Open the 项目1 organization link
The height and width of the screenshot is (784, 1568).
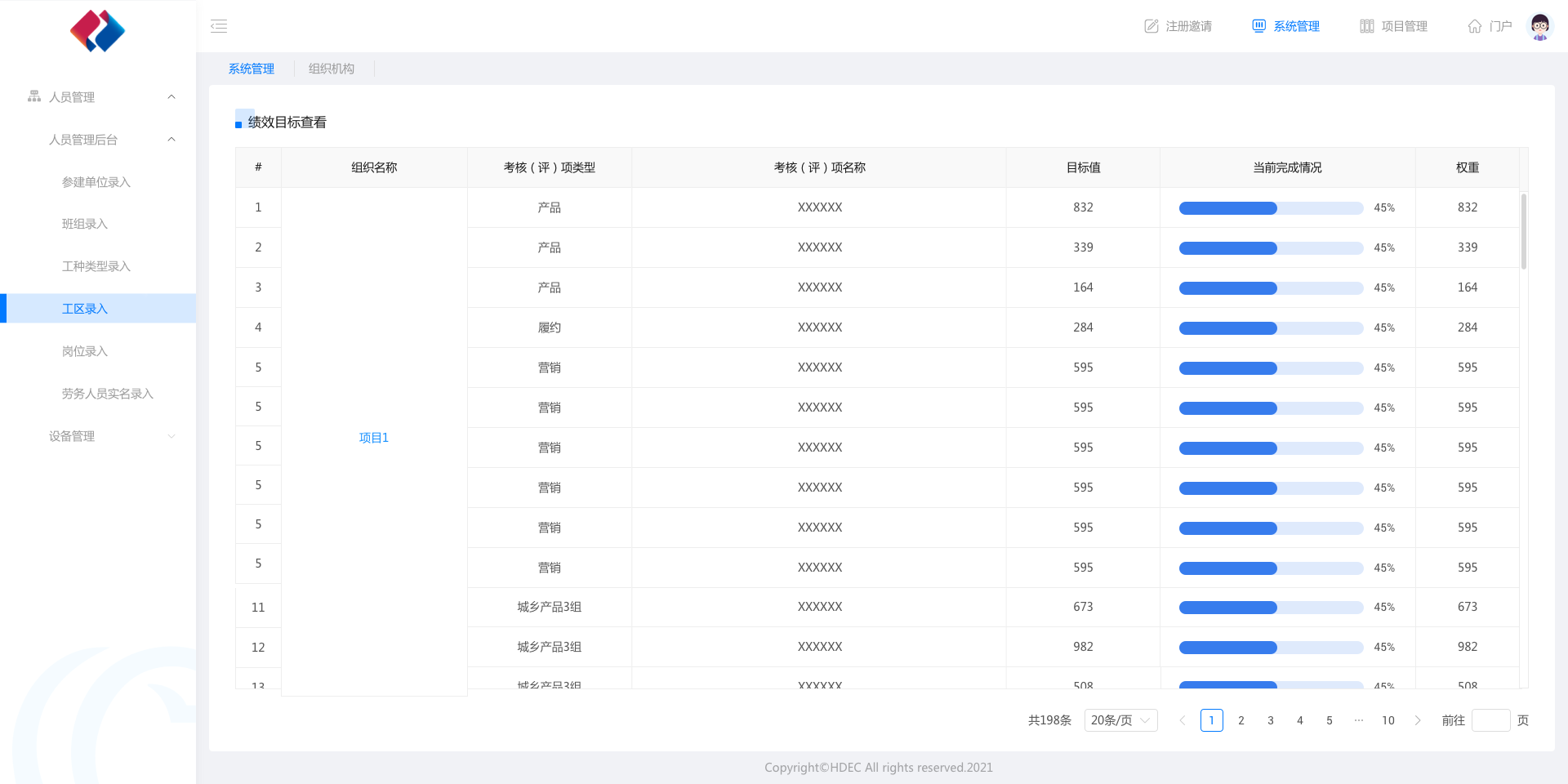374,438
